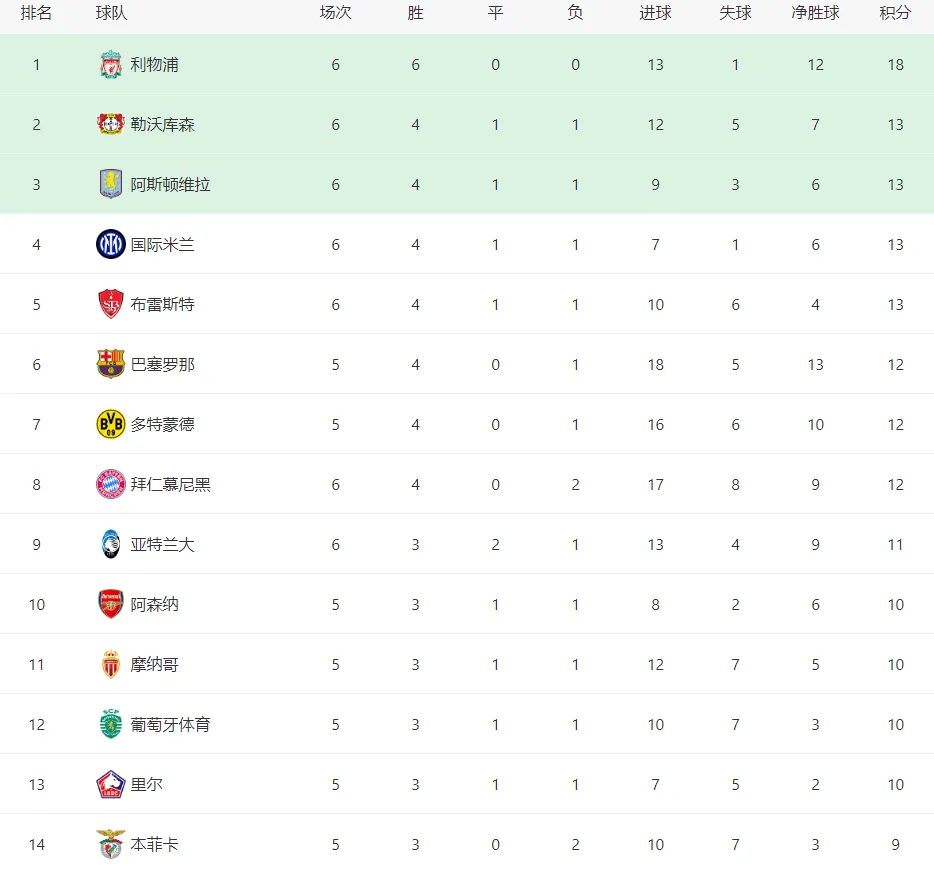
Task: Click the Lille LOSC logo
Action: point(111,784)
